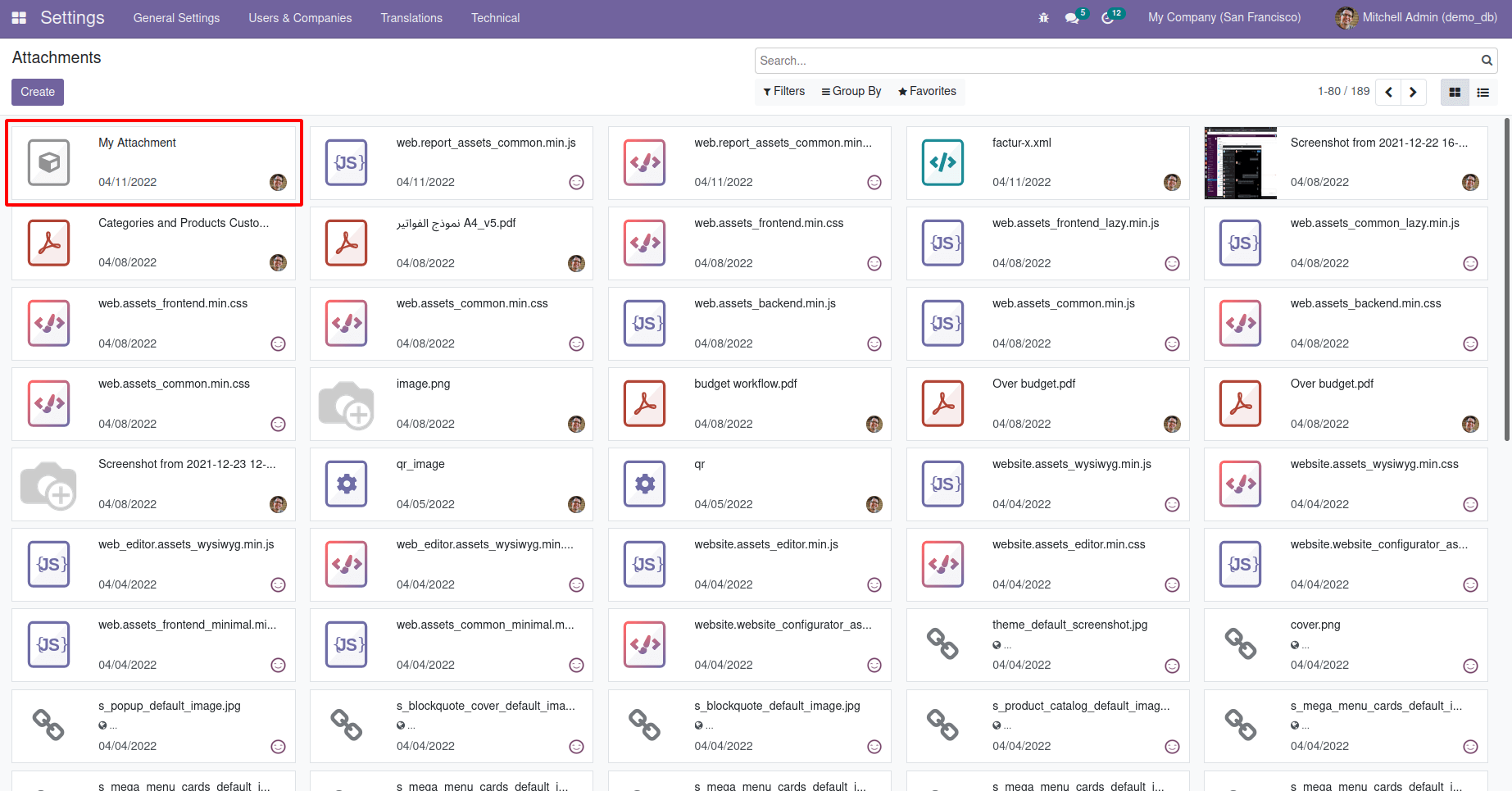Click PDF icon of budget workflow.pdf
1512x791 pixels.
645,403
